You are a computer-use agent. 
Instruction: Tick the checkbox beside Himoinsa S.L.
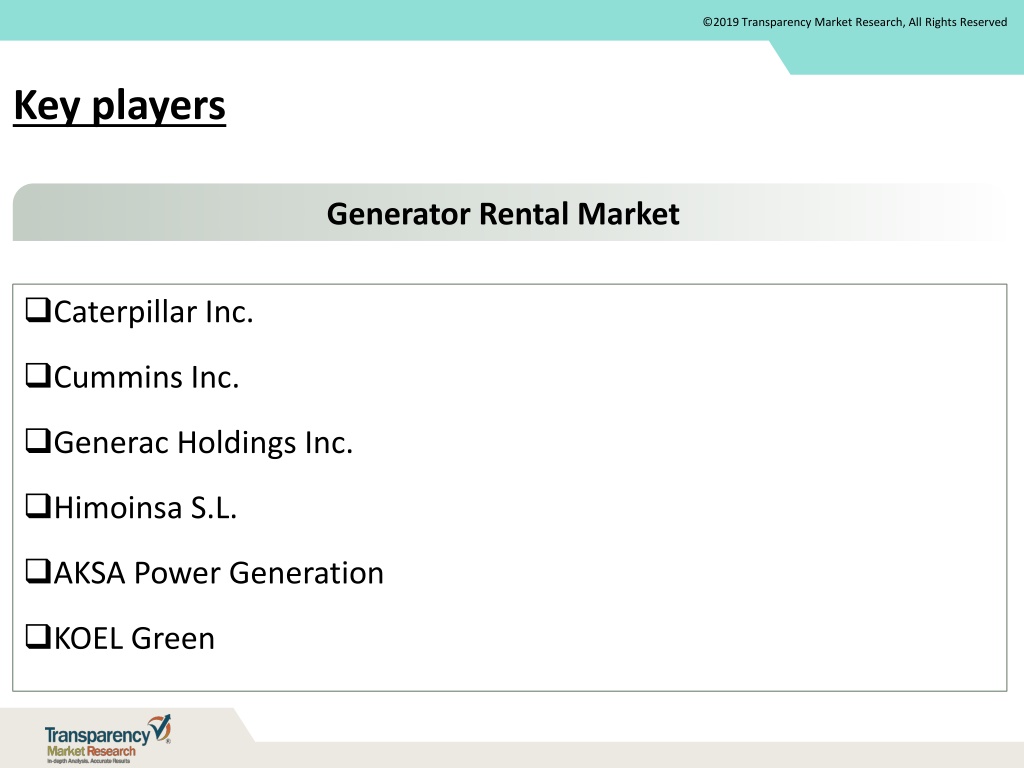pyautogui.click(x=38, y=506)
